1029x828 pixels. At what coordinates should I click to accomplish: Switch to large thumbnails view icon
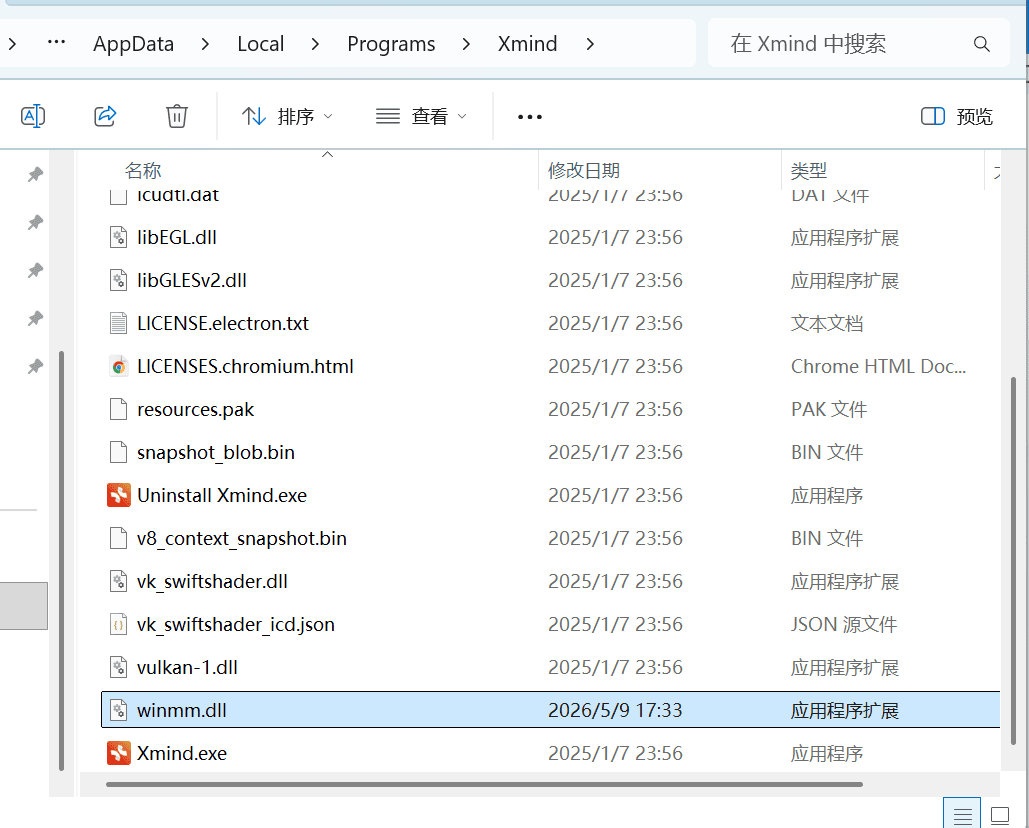pos(999,815)
